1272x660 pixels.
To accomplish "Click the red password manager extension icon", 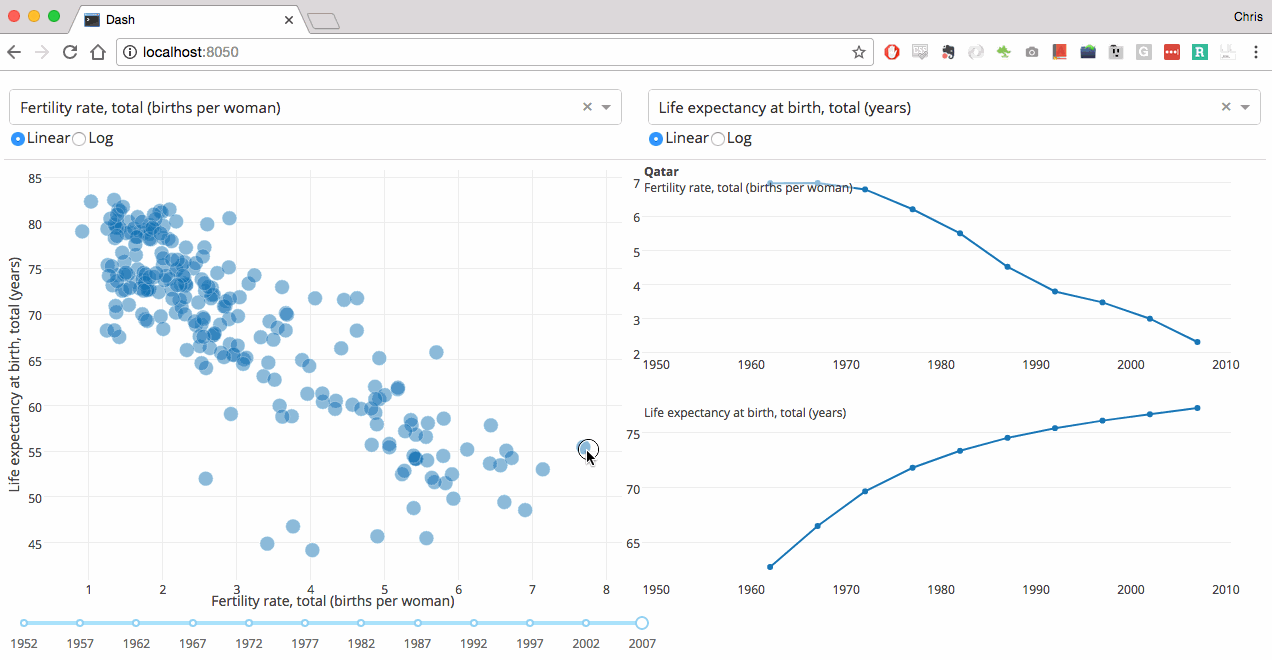I will [x=1171, y=51].
